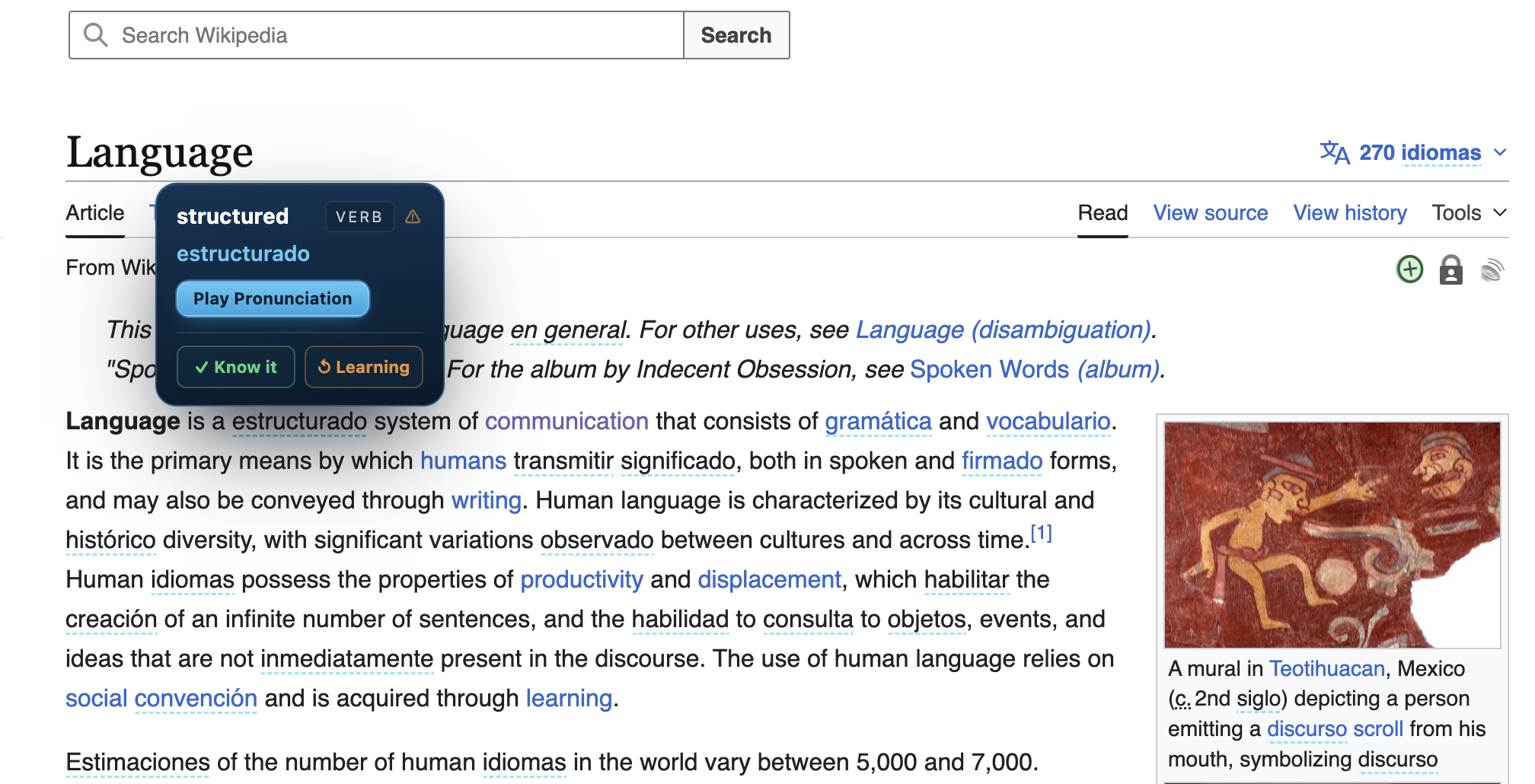This screenshot has width=1535, height=784.
Task: Click the vocabulario link
Action: [1048, 421]
